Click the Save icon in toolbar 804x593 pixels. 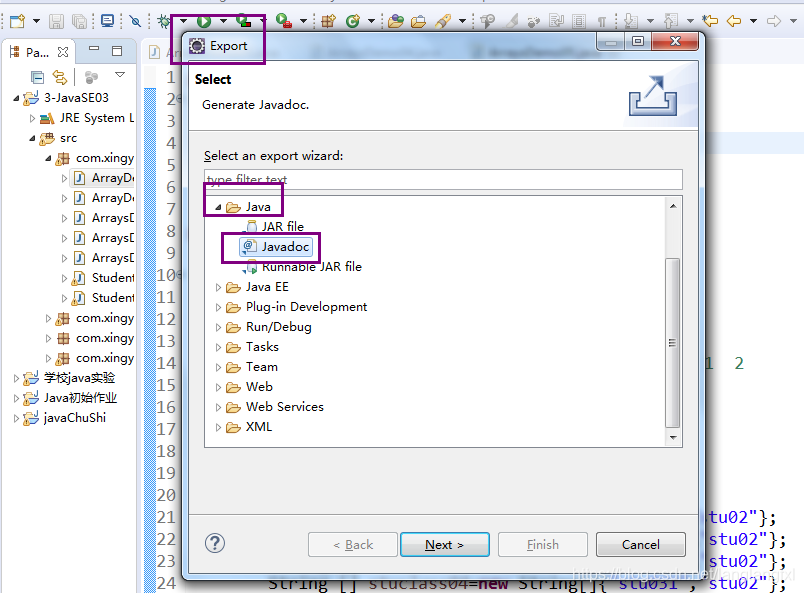coord(56,21)
